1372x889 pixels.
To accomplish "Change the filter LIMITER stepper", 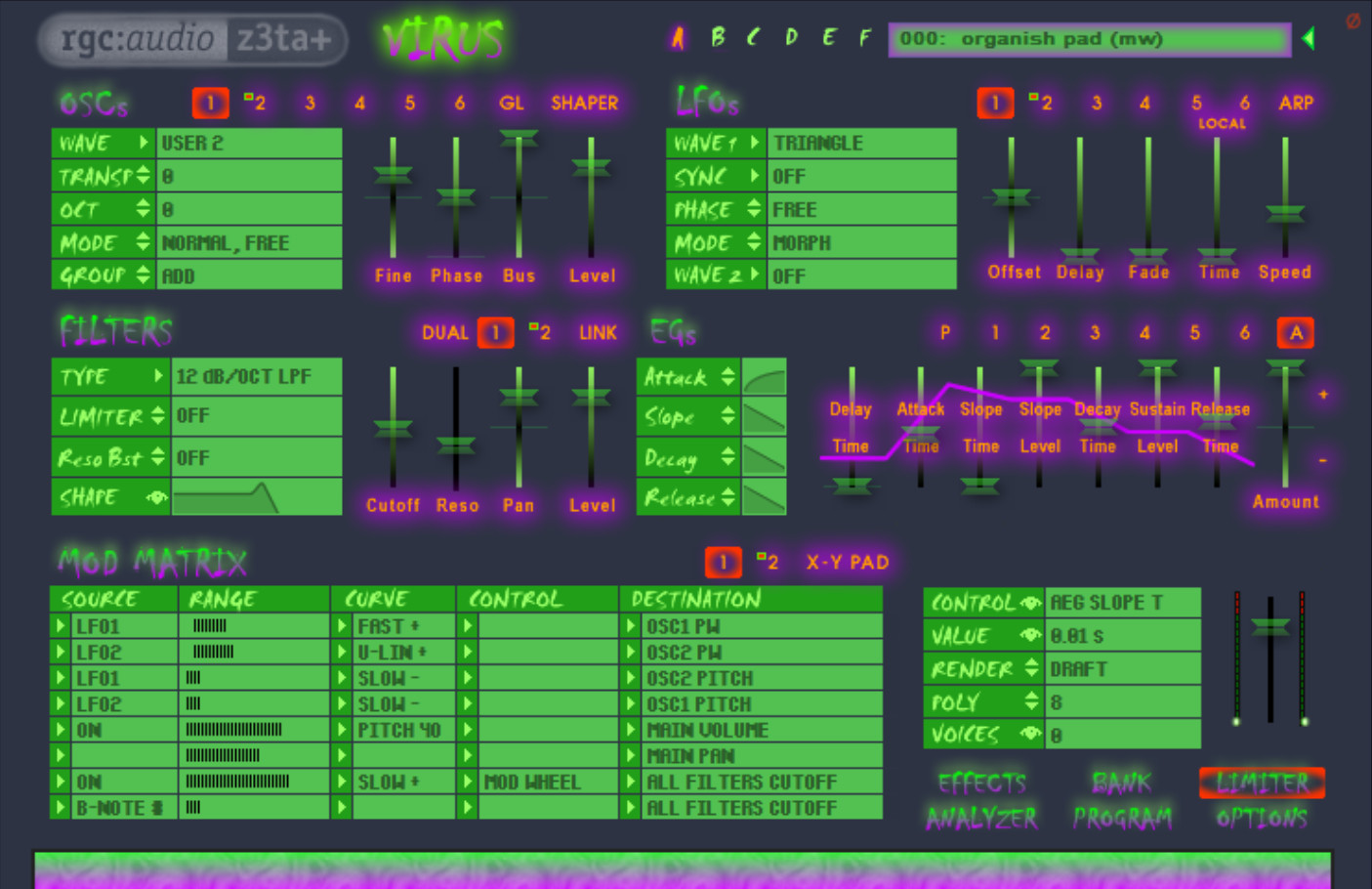I will tap(158, 416).
